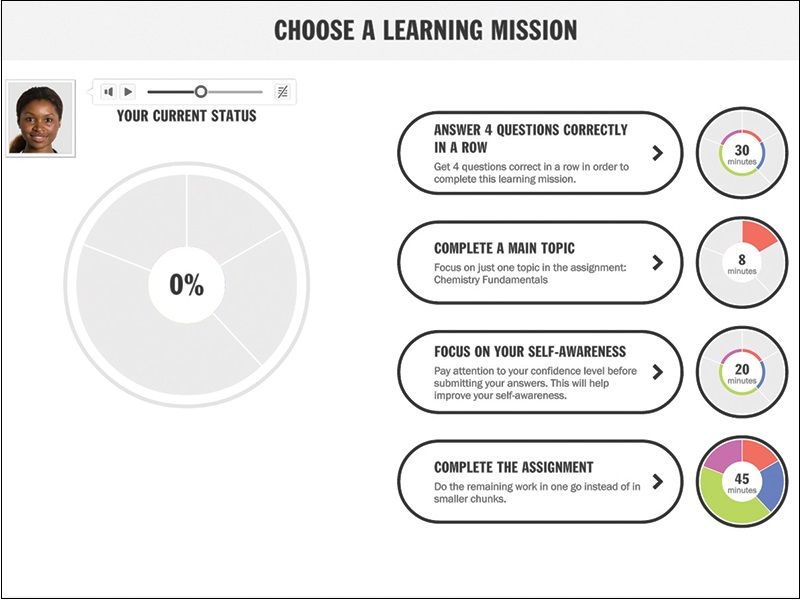Start the Complete the Assignment mission
Viewport: 800px width, 600px height.
[x=530, y=482]
